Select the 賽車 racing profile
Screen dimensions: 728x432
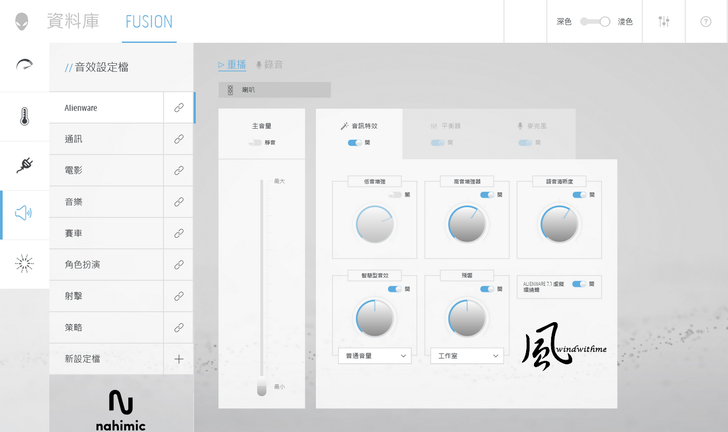point(106,233)
